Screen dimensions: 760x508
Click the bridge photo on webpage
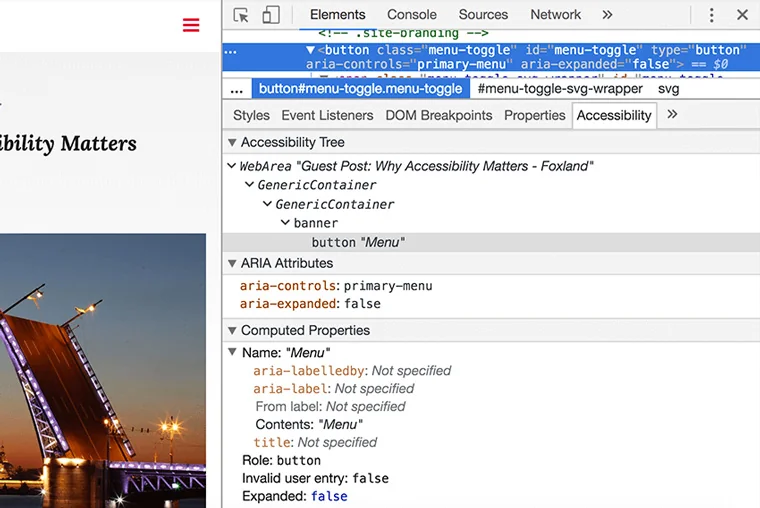click(x=103, y=371)
